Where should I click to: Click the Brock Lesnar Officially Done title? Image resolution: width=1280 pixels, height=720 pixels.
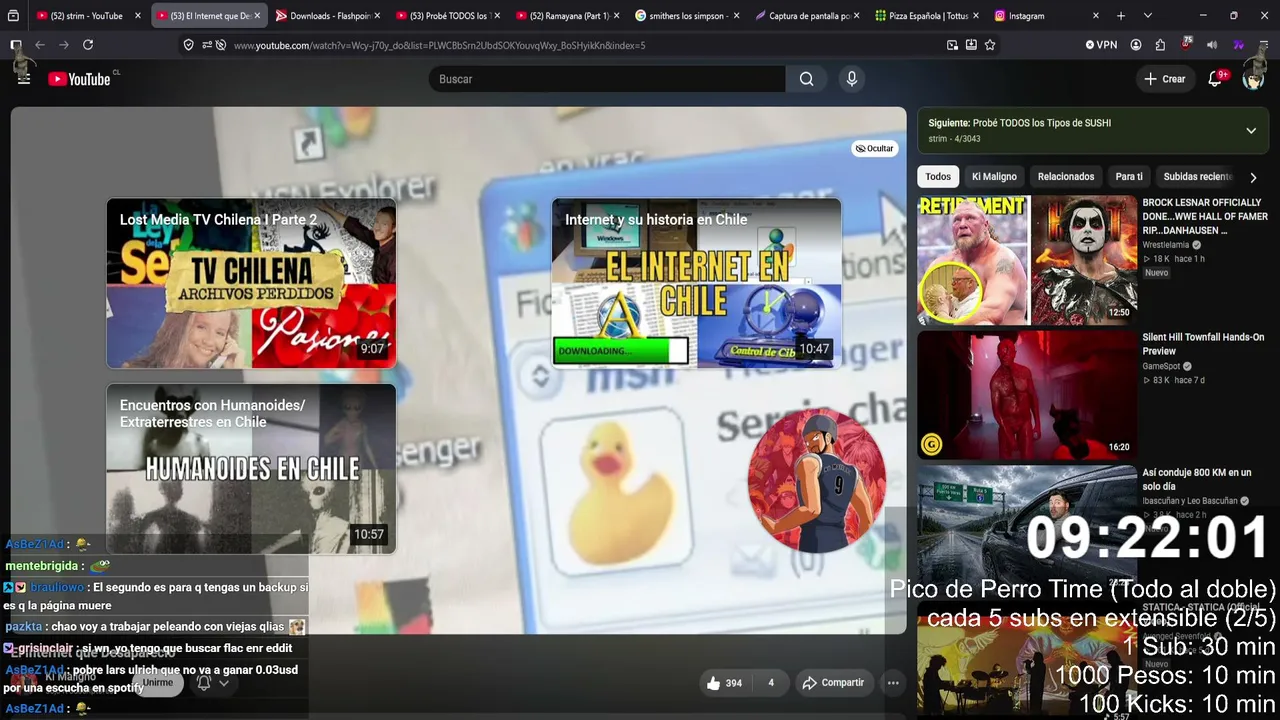1205,217
